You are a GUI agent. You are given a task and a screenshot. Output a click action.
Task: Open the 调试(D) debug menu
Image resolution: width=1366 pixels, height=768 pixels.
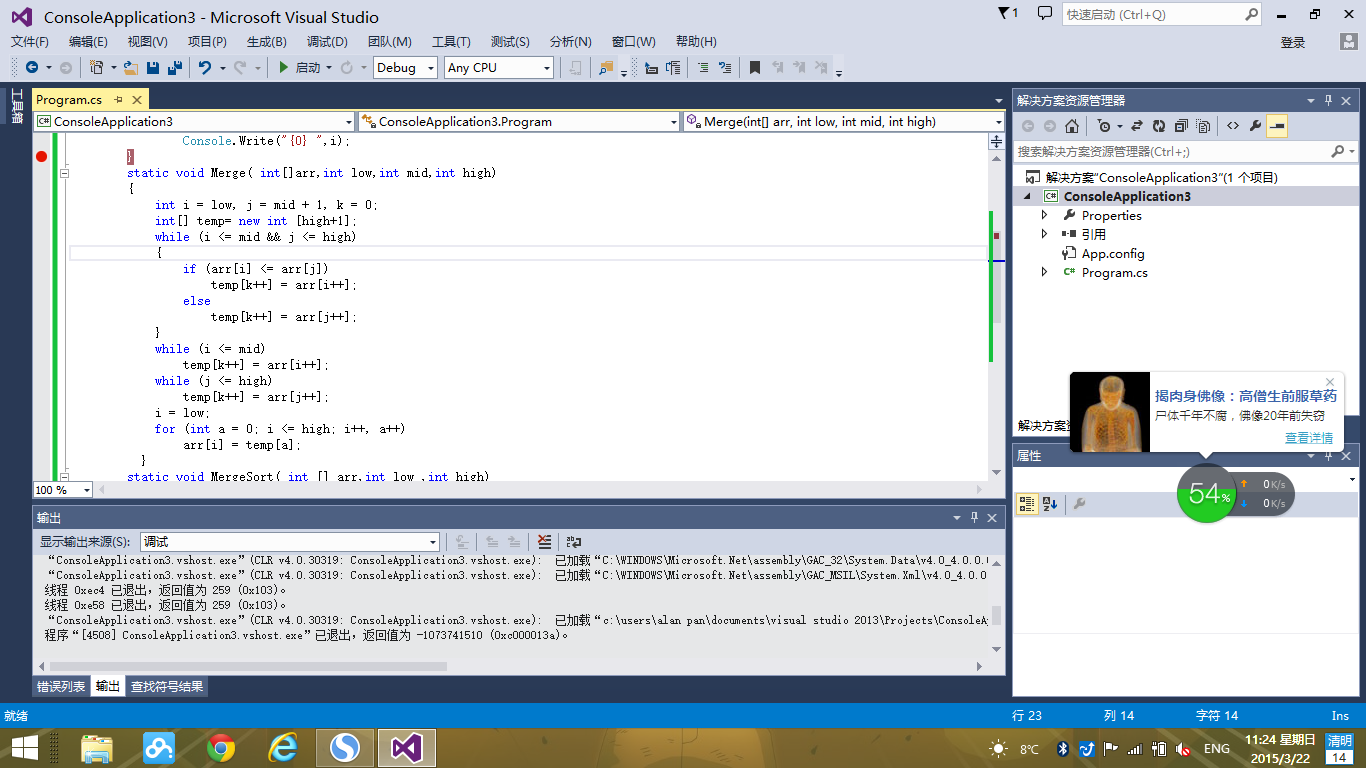(x=327, y=42)
